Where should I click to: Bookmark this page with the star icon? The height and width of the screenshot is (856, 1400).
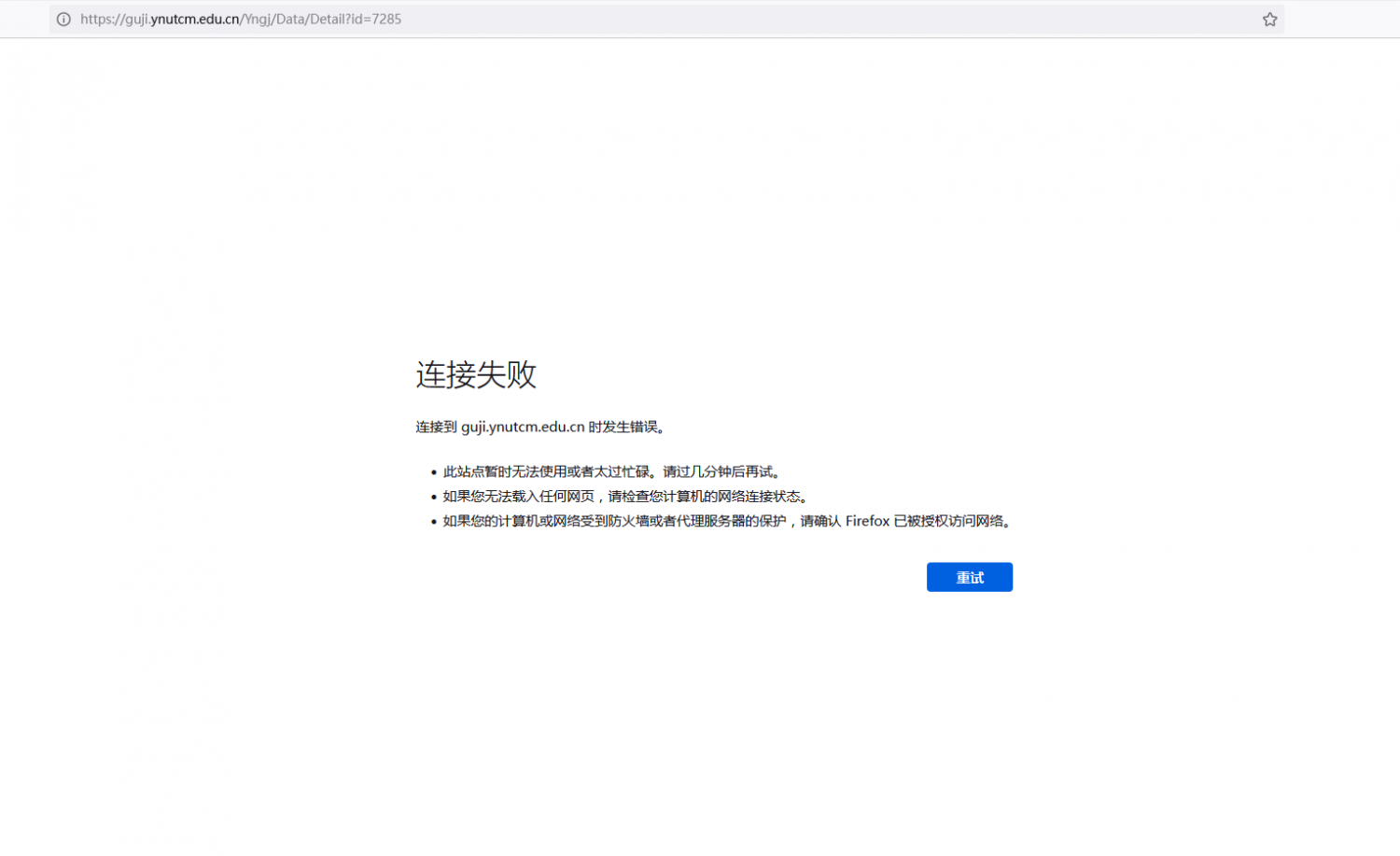[1269, 19]
